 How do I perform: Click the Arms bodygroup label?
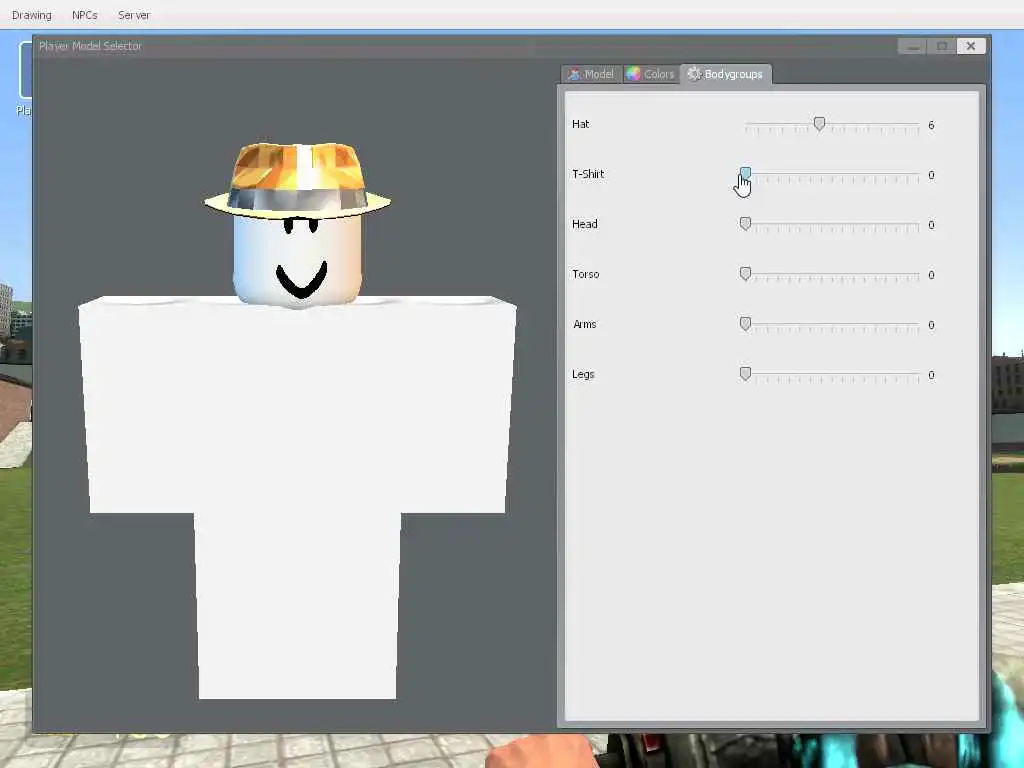pos(584,324)
